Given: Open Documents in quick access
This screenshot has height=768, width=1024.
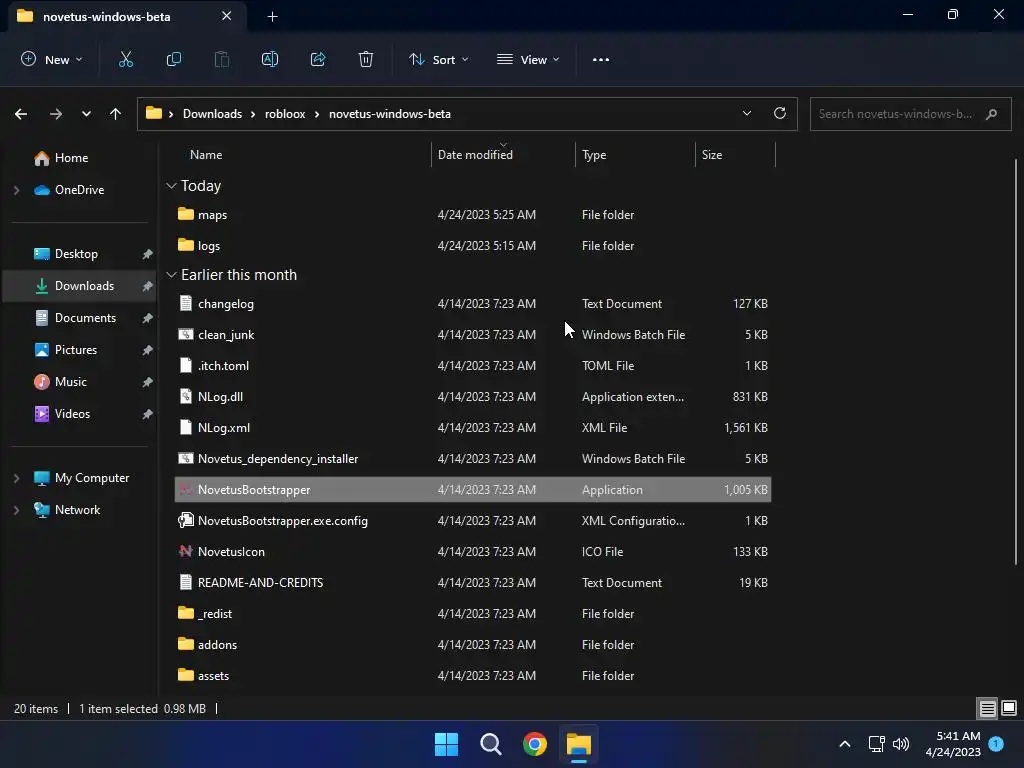Looking at the screenshot, I should pos(86,318).
